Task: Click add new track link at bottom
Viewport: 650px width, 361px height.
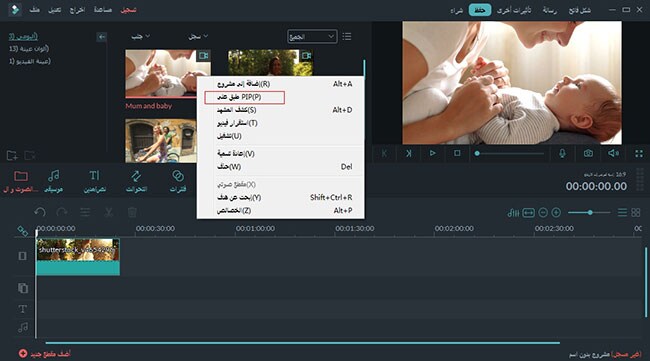Action: click(45, 354)
